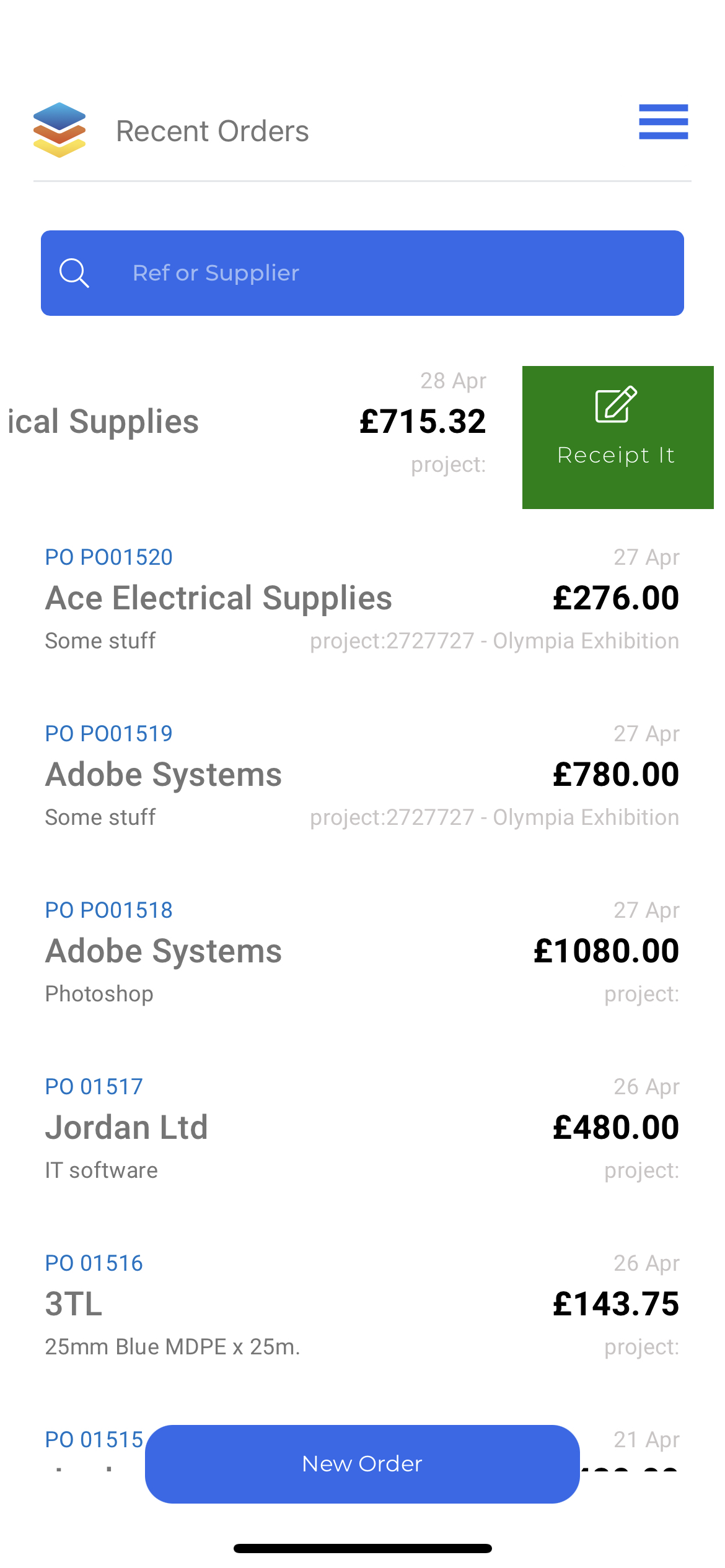Select the Ace Electrical Supplies order row

(362, 599)
